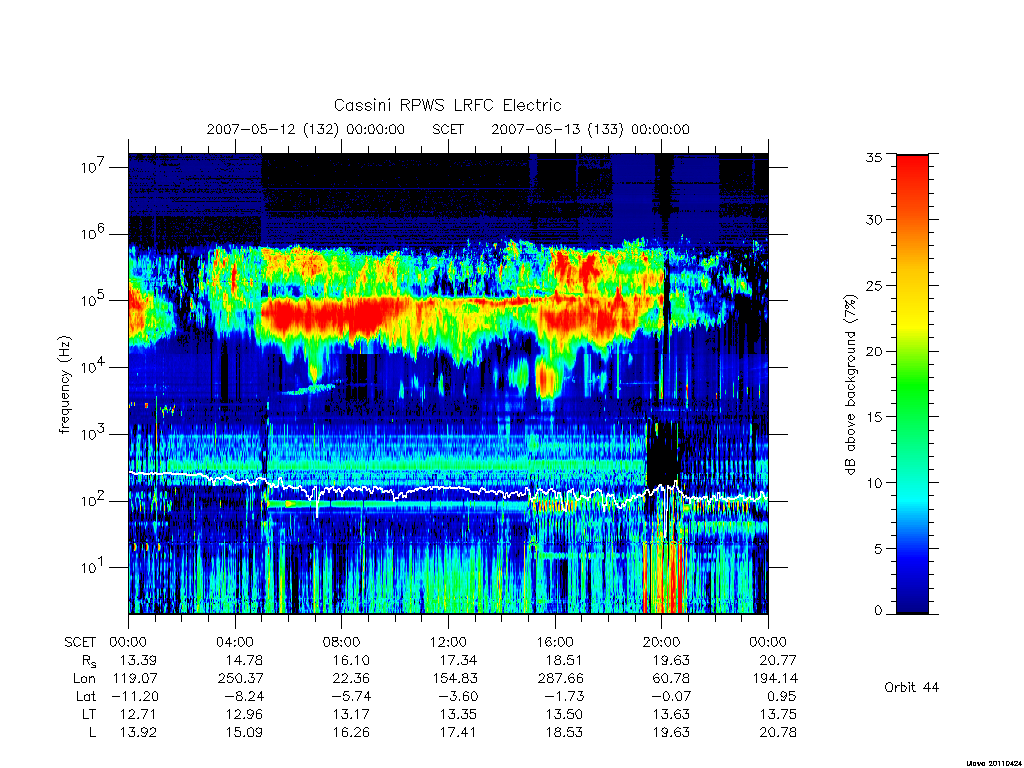Click Rs value '17.34'
This screenshot has height=768, width=1024.
pos(458,660)
